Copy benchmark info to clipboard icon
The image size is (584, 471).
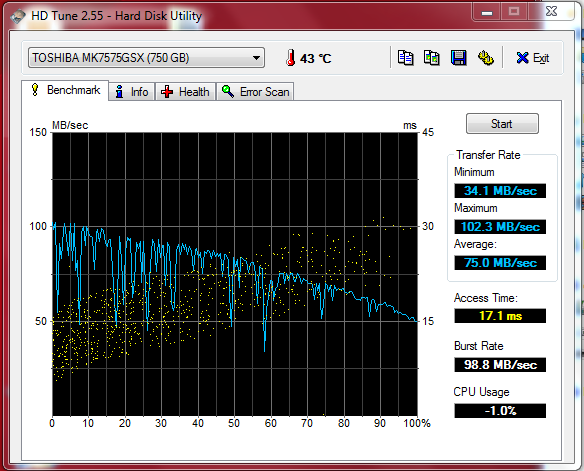click(405, 58)
